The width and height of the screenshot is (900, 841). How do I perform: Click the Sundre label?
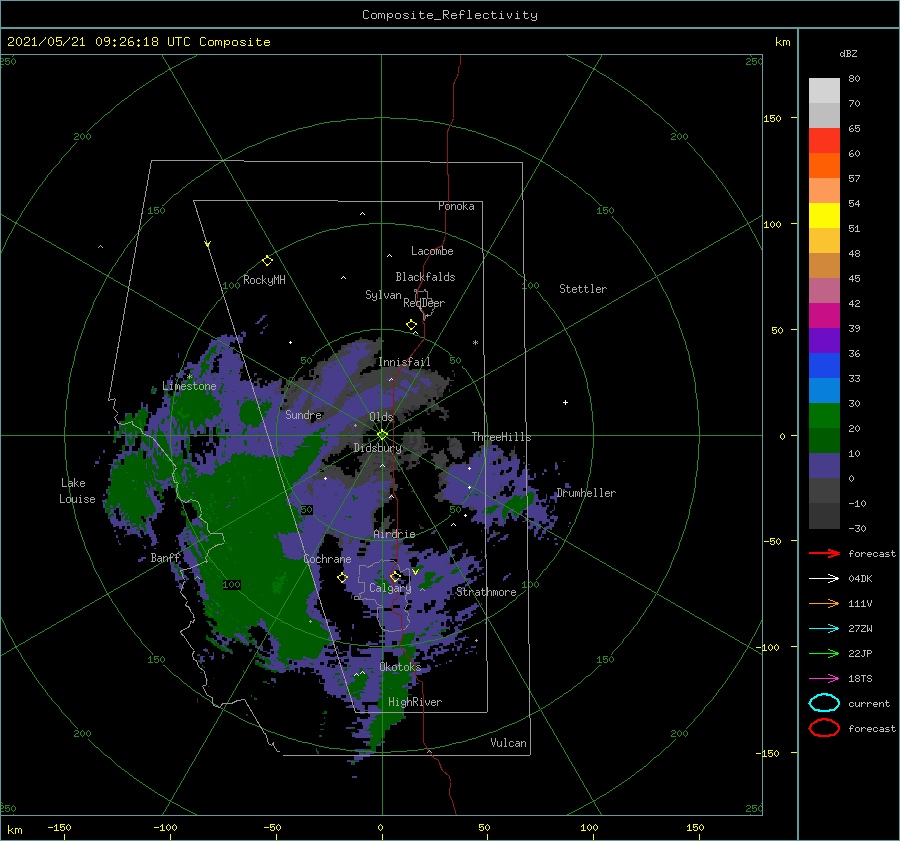303,414
